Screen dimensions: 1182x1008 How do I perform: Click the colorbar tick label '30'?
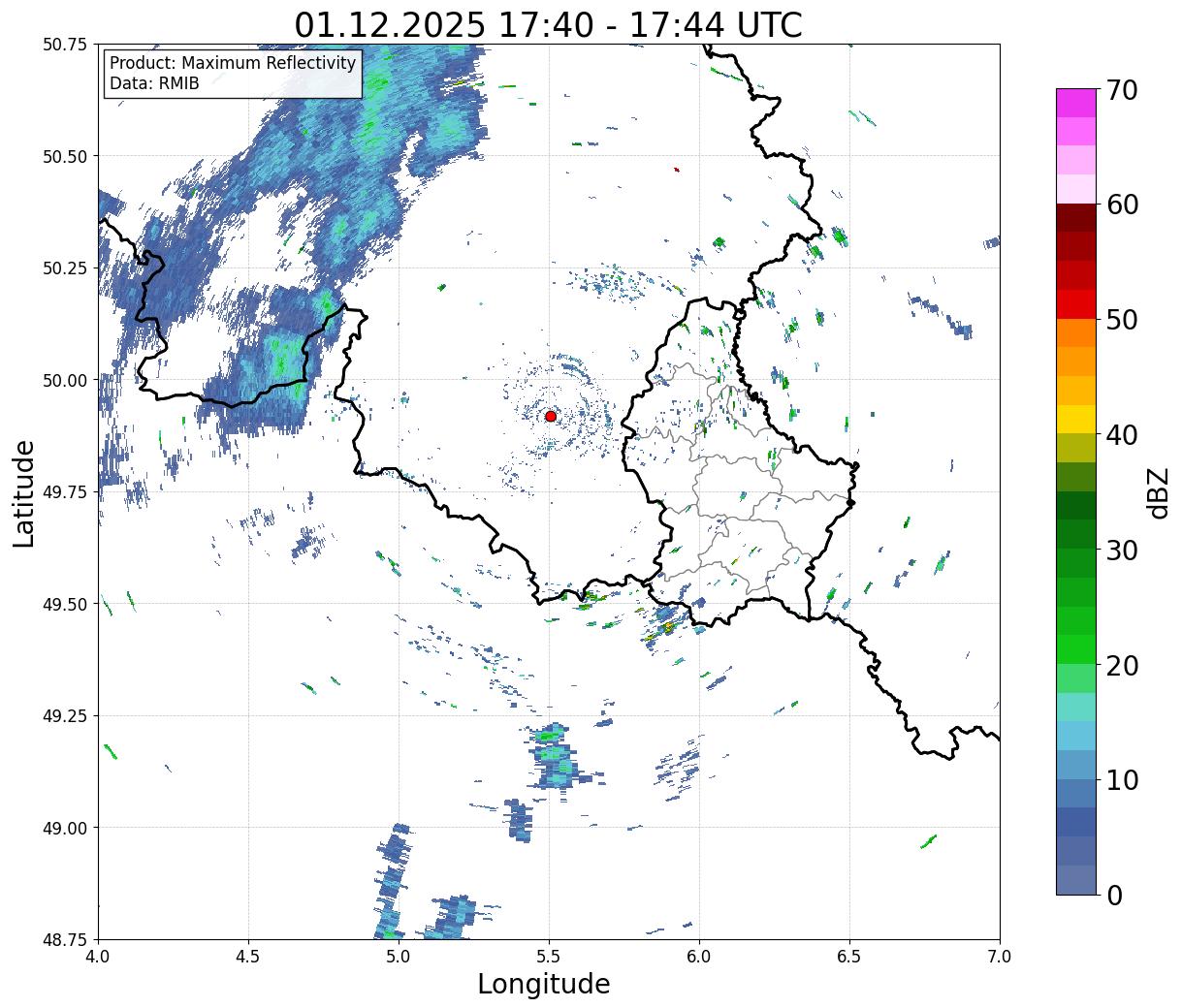(1122, 550)
